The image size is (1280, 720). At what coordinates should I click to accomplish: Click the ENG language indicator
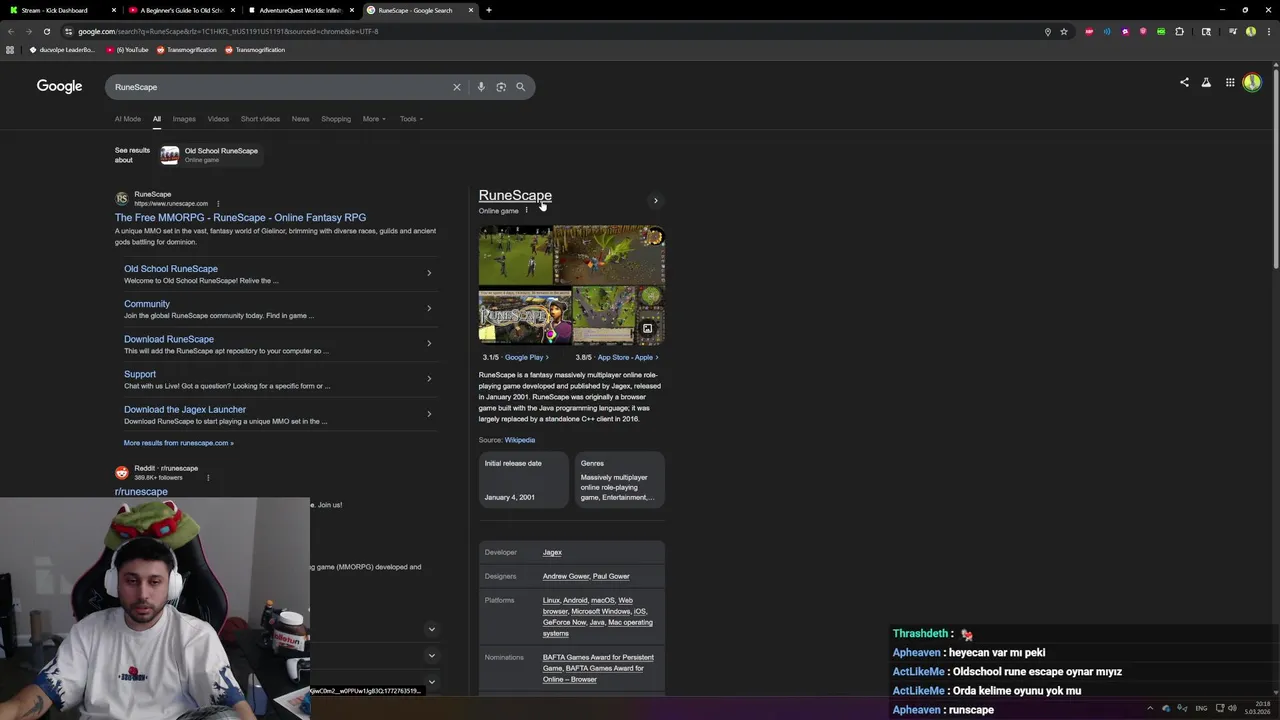click(1201, 708)
